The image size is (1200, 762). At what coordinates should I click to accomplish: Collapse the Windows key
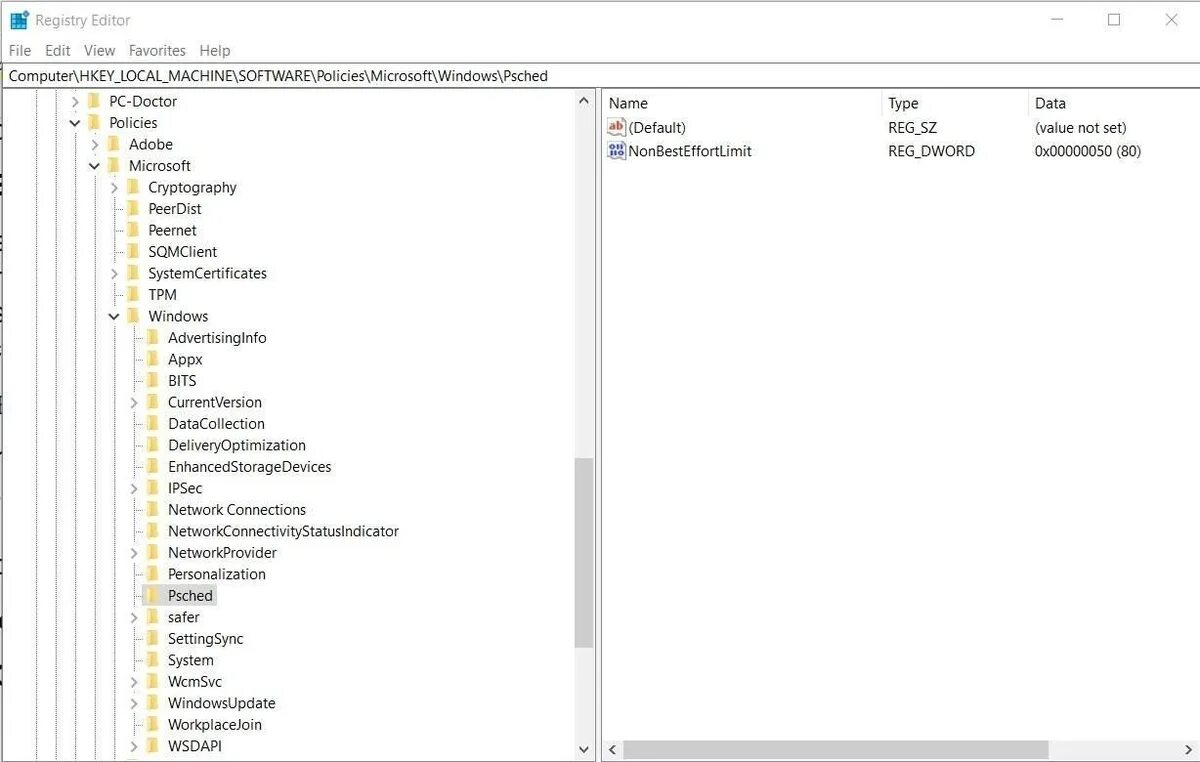click(115, 317)
